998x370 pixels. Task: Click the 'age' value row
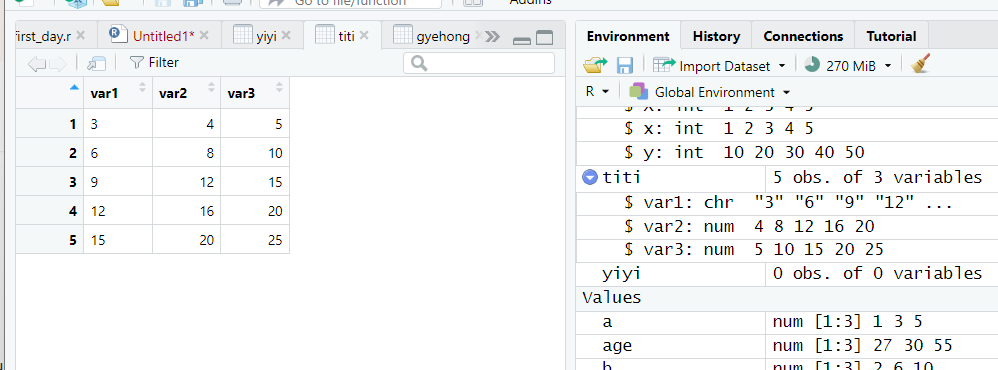pyautogui.click(x=787, y=346)
